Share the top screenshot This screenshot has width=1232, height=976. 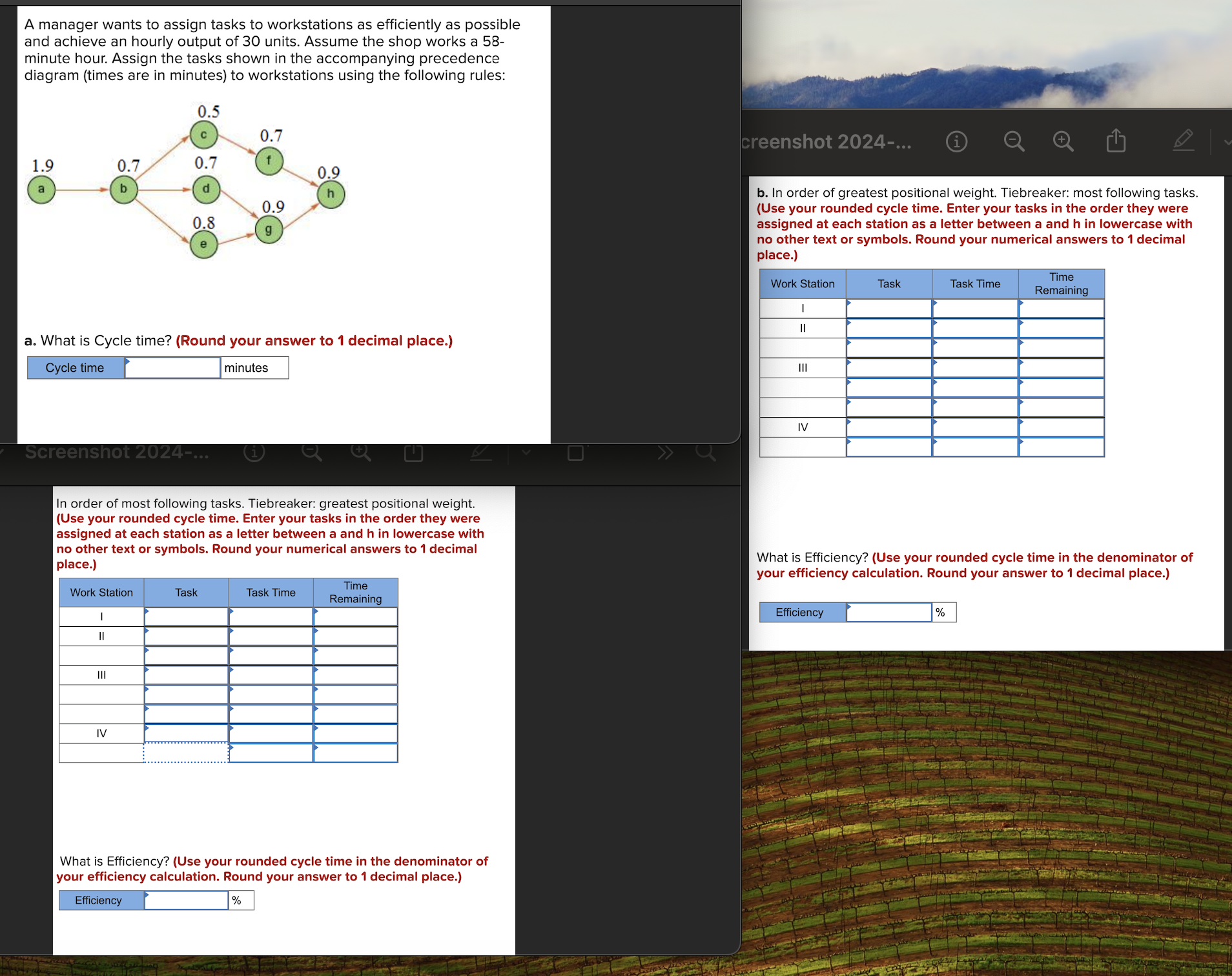coord(1116,141)
